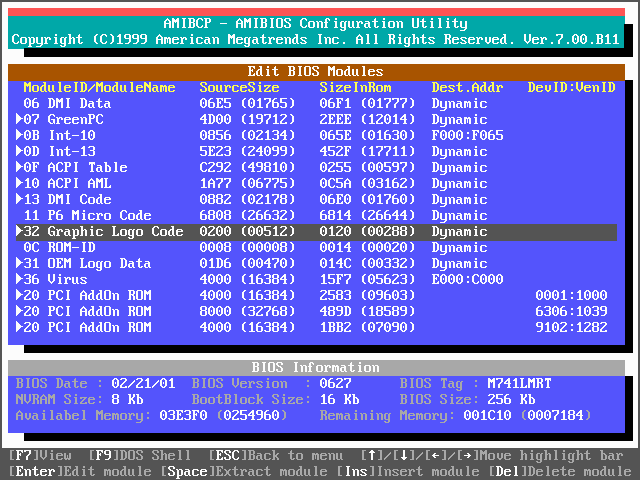Click the BIOS Size value 256 Kb
This screenshot has width=640, height=480.
[511, 399]
